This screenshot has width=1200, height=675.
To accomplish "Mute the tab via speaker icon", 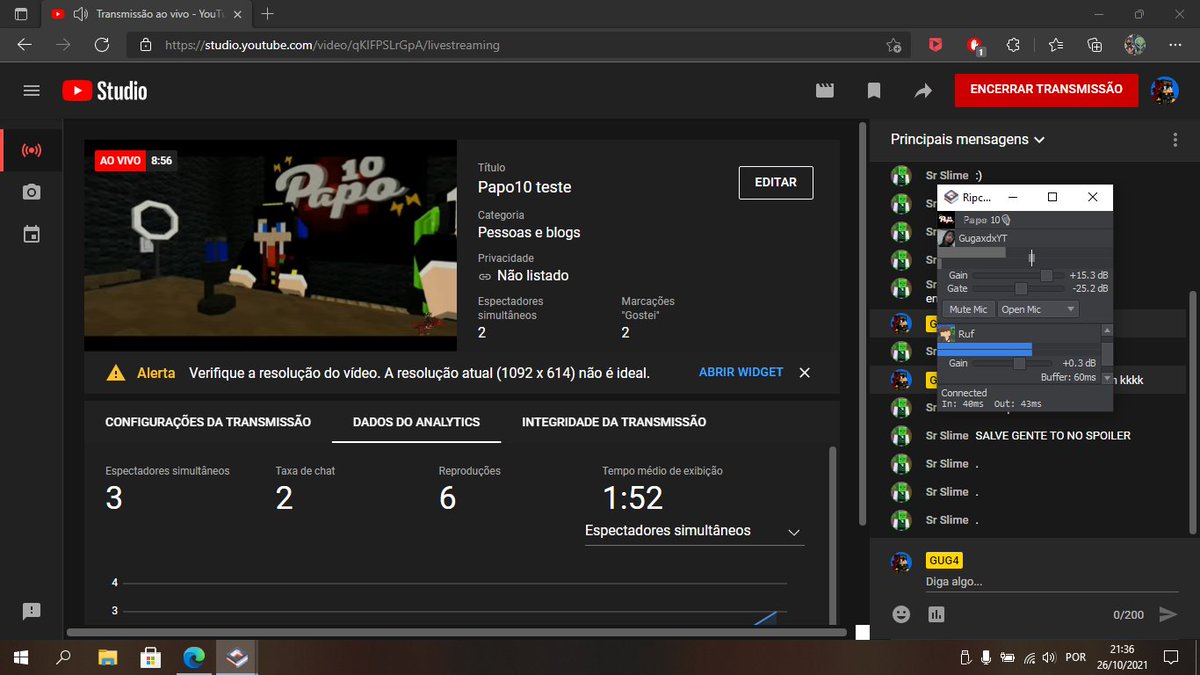I will click(x=82, y=14).
